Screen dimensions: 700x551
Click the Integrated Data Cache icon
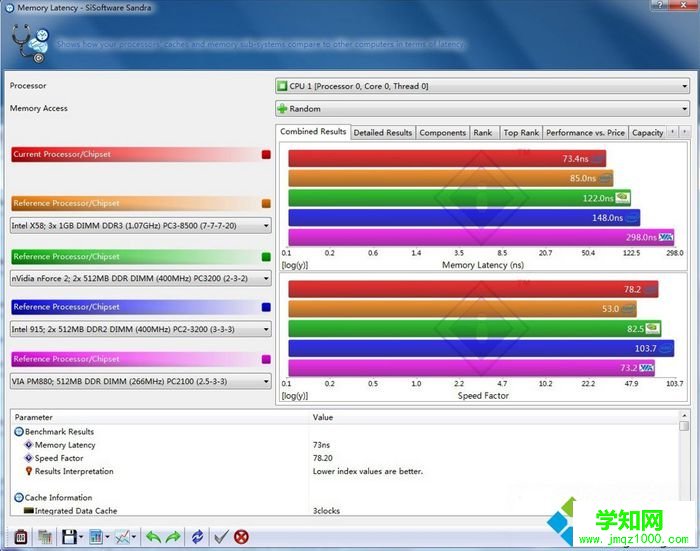click(x=29, y=510)
